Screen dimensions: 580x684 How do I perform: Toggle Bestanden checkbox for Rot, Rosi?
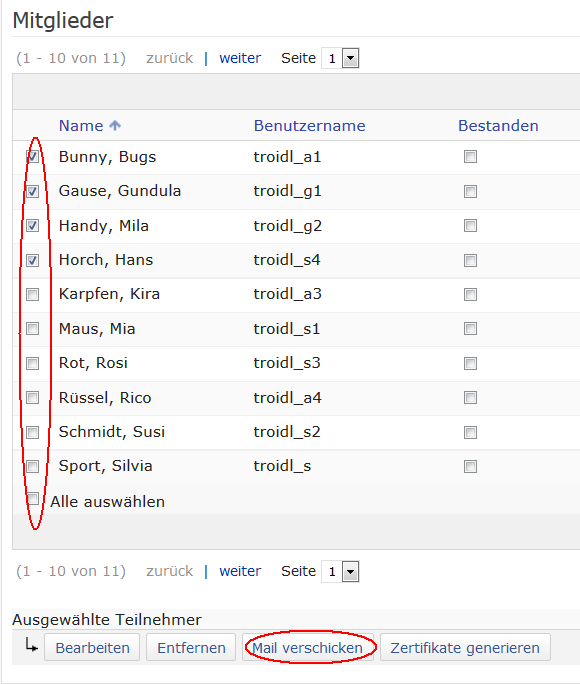(470, 363)
